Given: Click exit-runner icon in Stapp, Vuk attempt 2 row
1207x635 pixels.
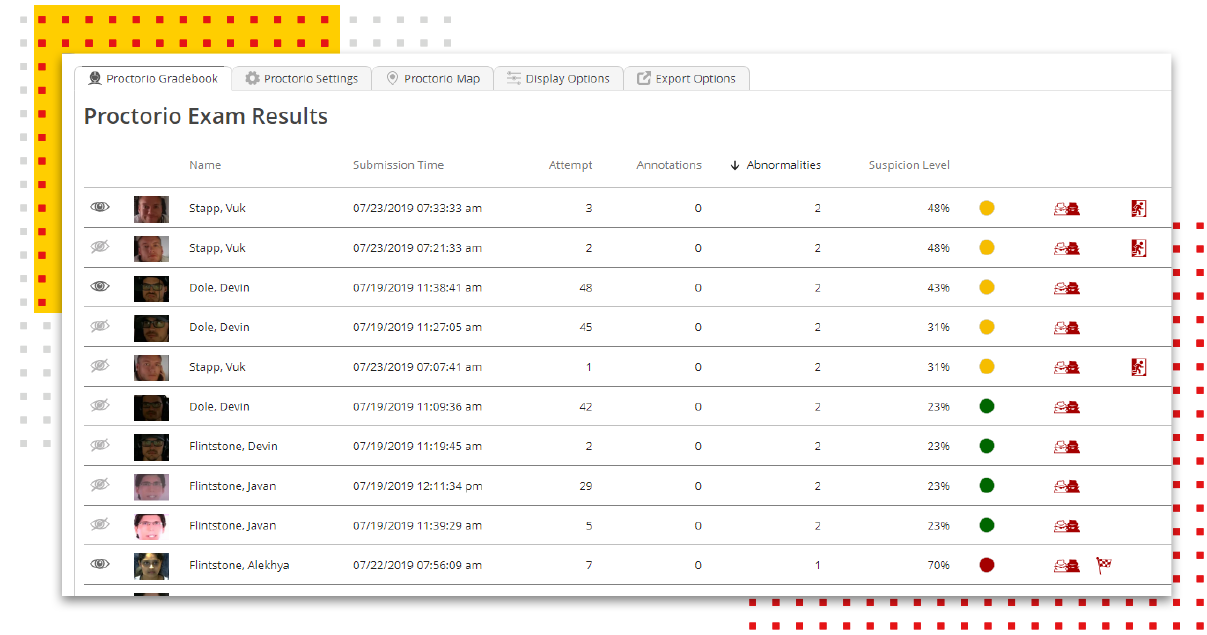Looking at the screenshot, I should (x=1138, y=248).
